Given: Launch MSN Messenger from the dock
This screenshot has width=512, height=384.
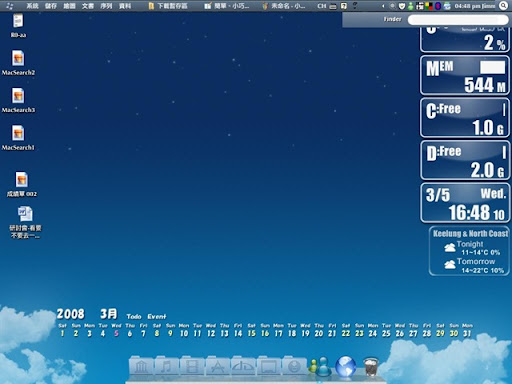Looking at the screenshot, I should (x=320, y=366).
